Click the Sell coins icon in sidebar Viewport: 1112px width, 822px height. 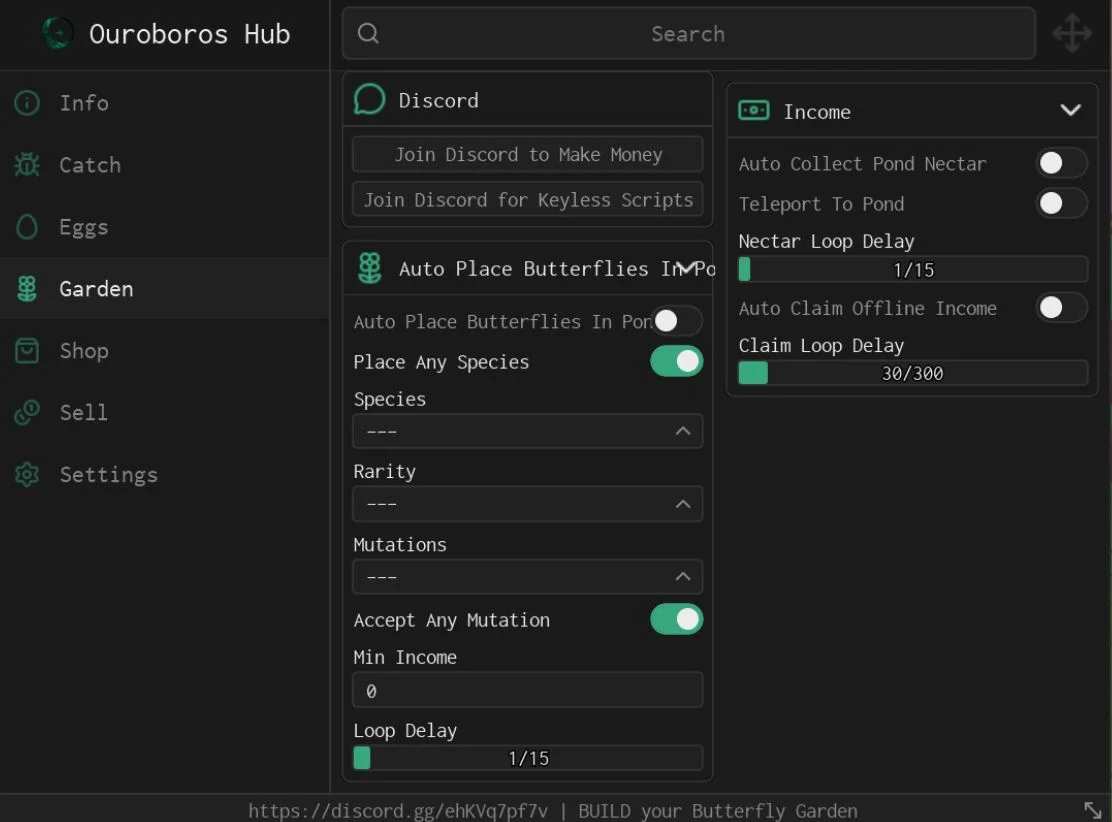click(27, 412)
